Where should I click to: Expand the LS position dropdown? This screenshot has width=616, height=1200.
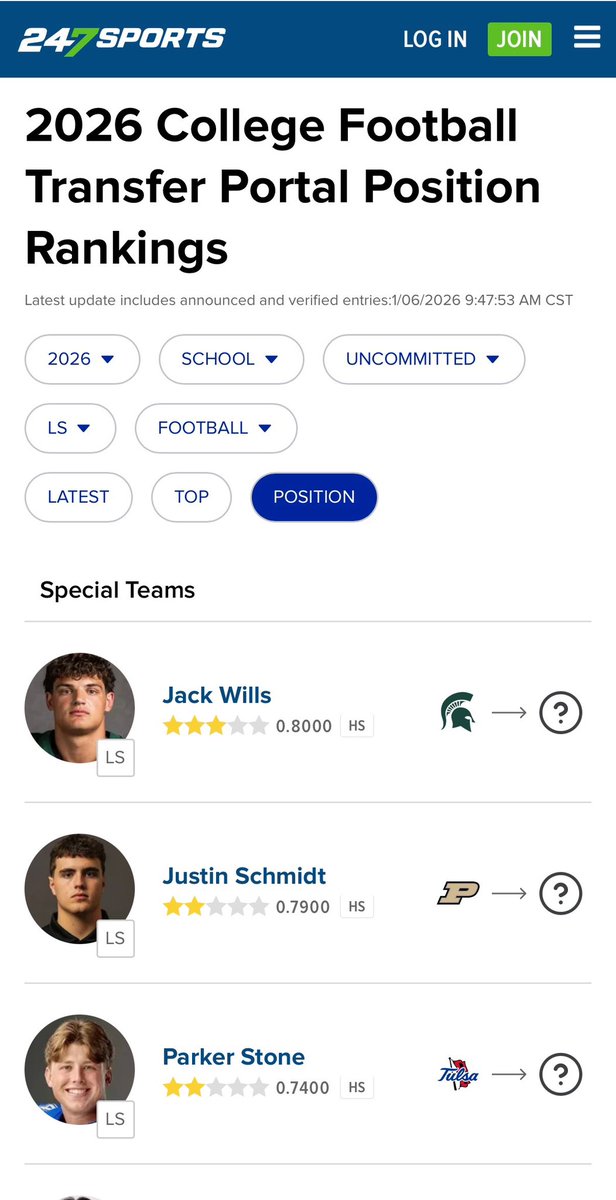(70, 428)
